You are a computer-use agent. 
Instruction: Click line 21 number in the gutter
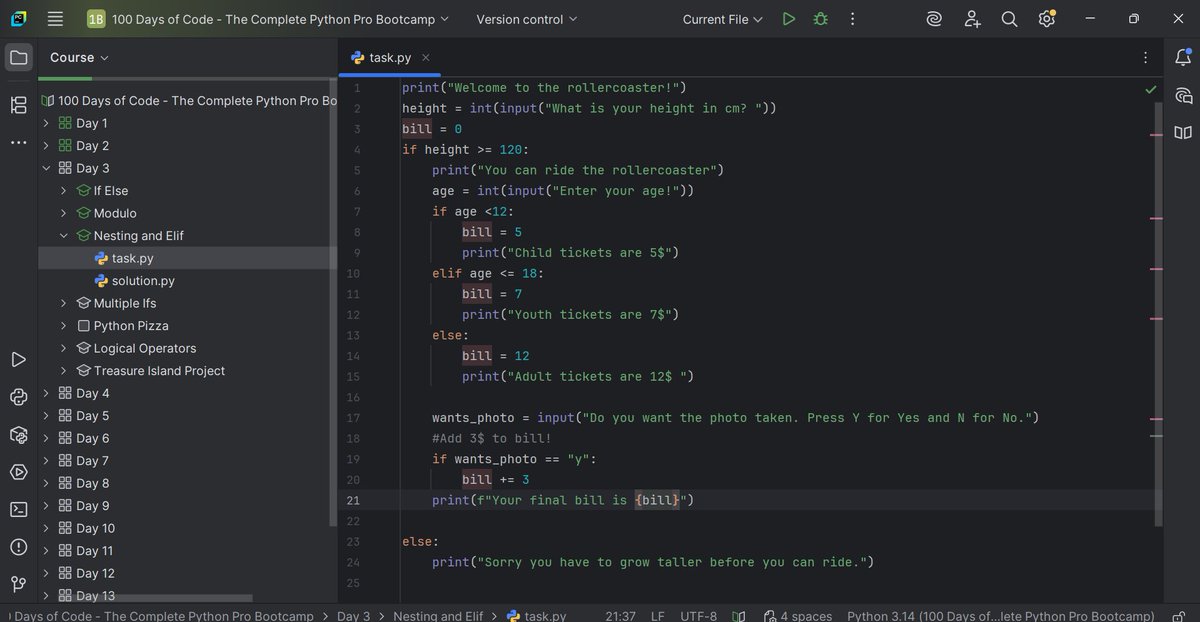click(x=352, y=500)
